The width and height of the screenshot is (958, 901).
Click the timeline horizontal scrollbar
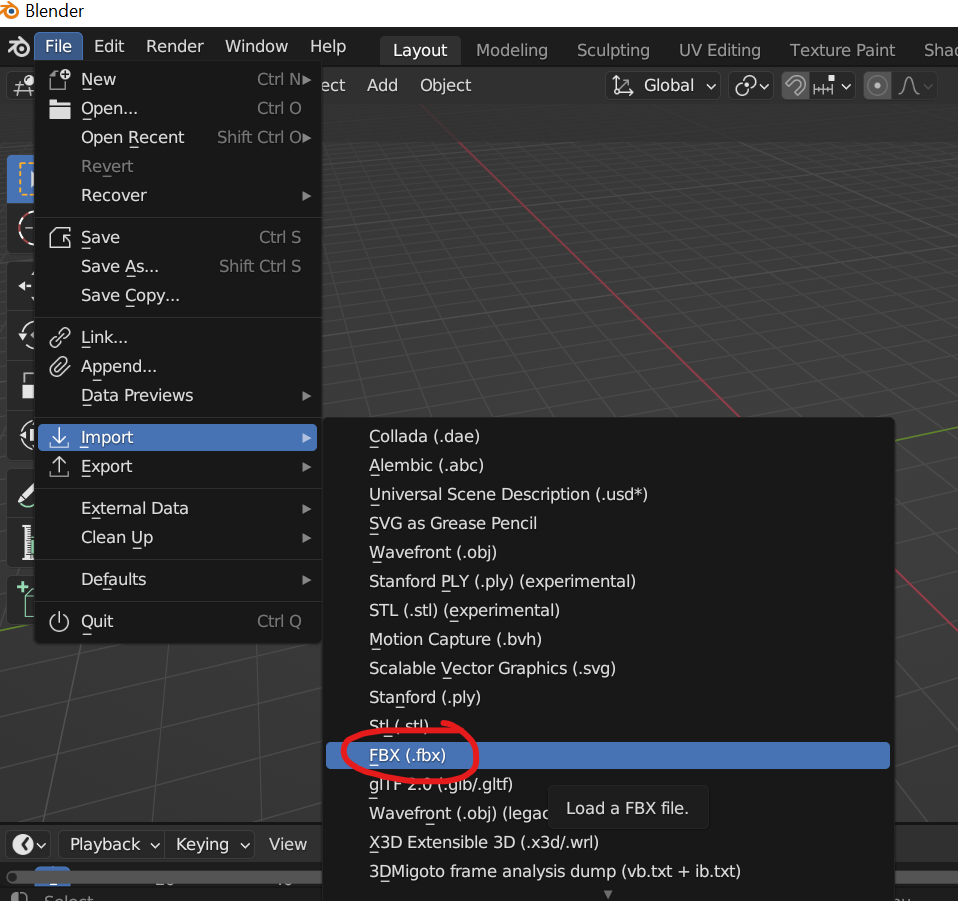coord(165,878)
